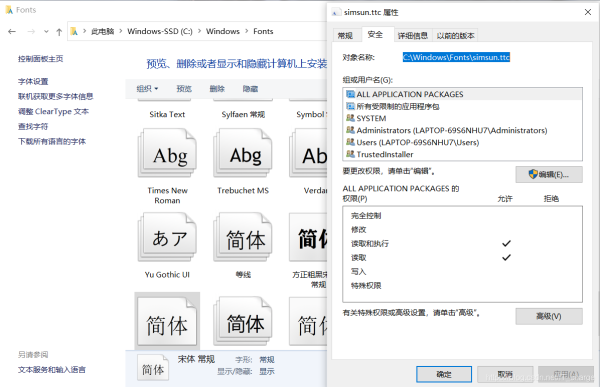The image size is (600, 387).
Task: Click the 高级(V) button
Action: 549,317
